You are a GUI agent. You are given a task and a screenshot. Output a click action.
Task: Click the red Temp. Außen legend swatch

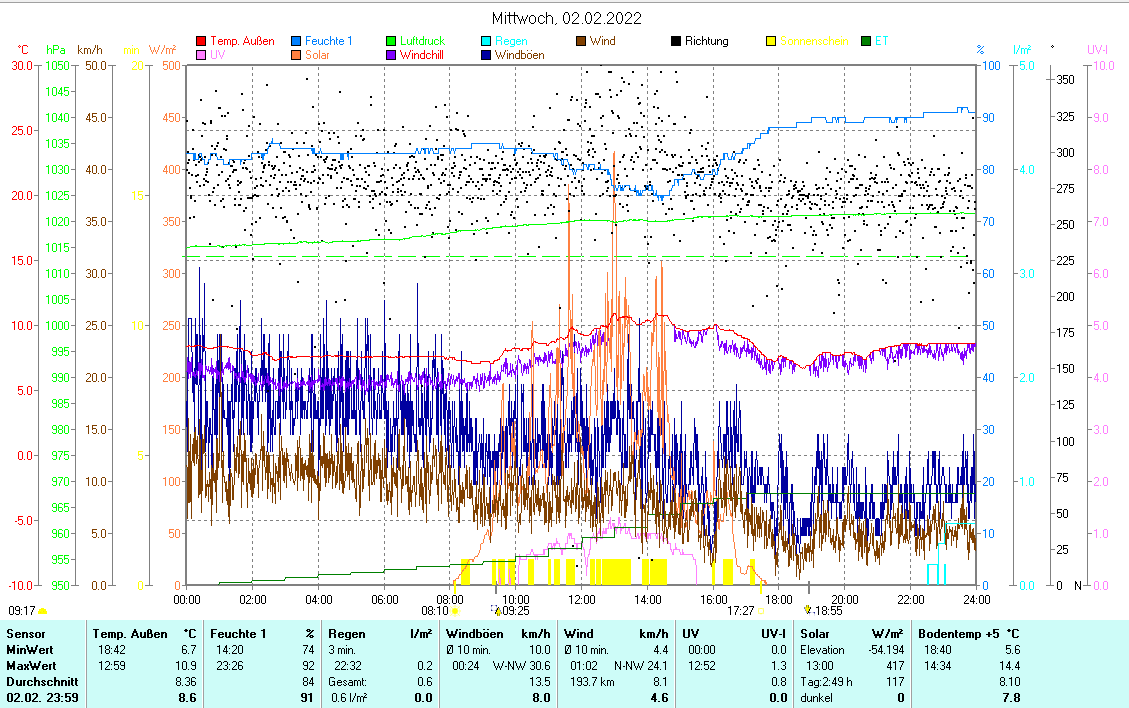click(x=201, y=42)
